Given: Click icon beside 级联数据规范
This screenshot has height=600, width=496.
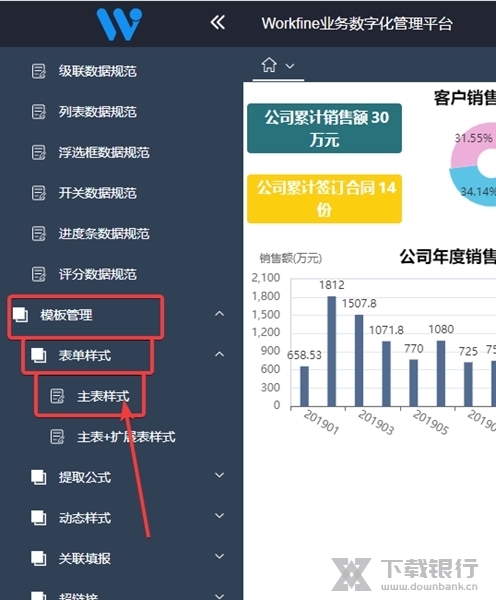Looking at the screenshot, I should click(39, 71).
